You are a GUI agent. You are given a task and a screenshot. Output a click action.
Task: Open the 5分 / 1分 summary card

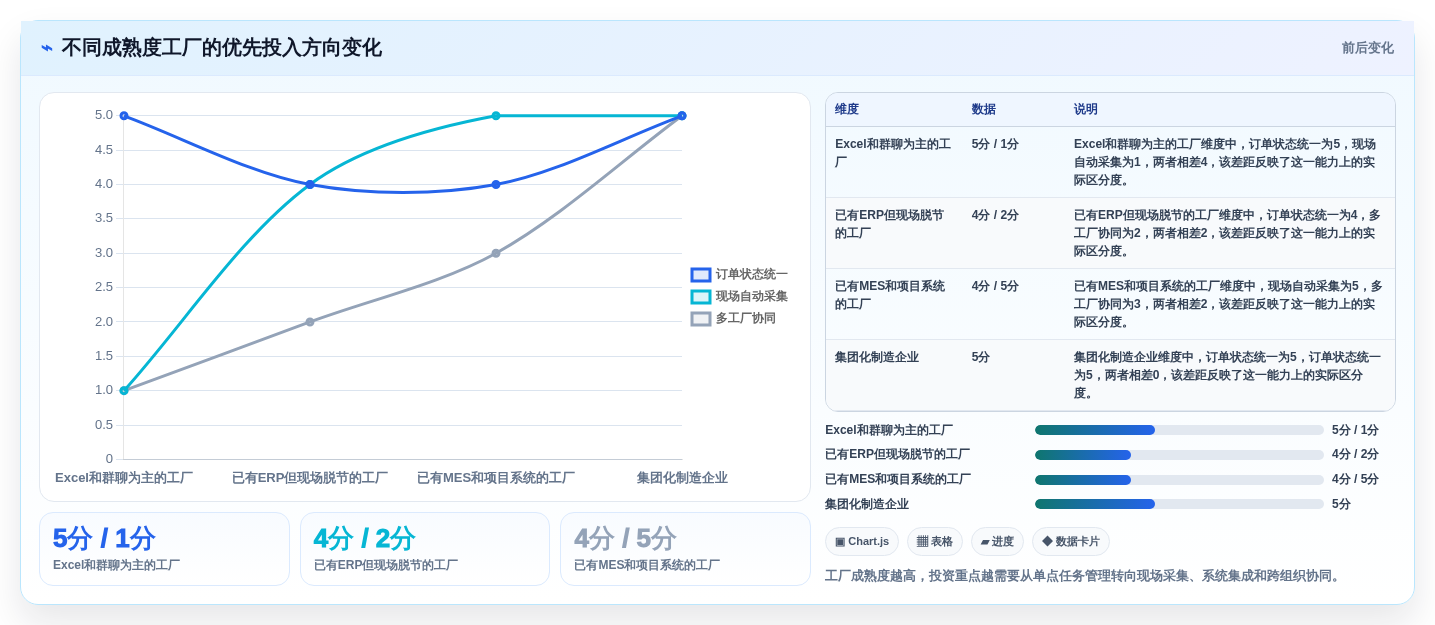[164, 549]
